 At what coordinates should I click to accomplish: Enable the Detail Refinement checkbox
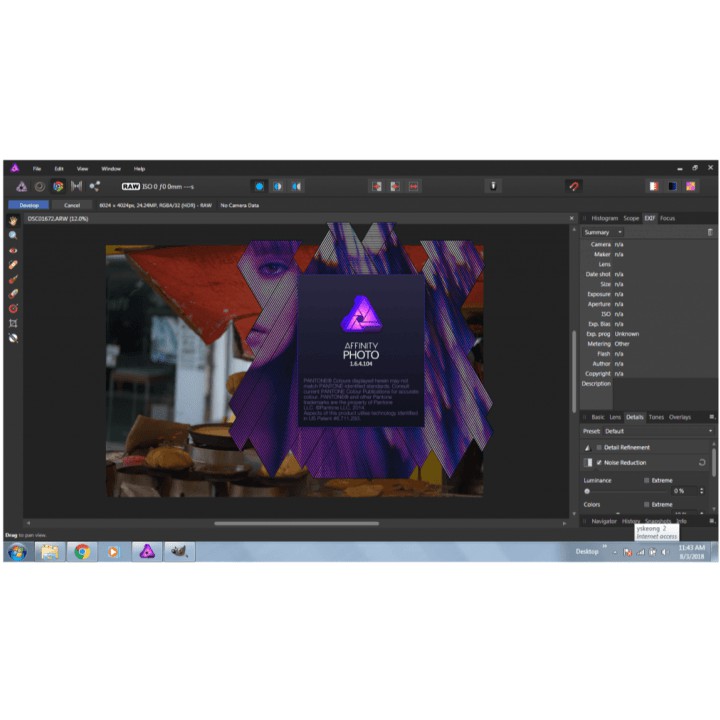pos(599,447)
